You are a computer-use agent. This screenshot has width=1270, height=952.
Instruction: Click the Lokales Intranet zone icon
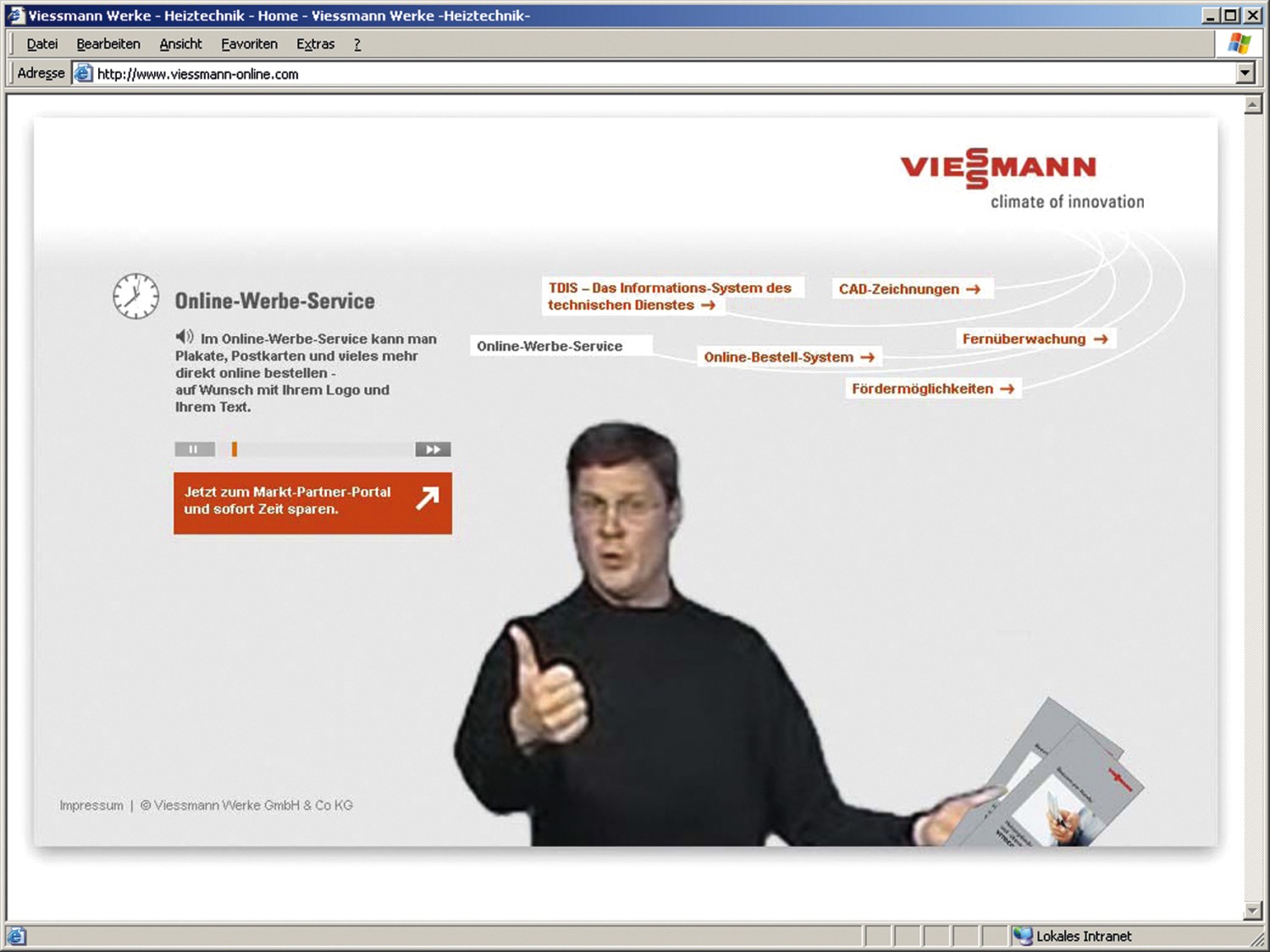click(1023, 936)
